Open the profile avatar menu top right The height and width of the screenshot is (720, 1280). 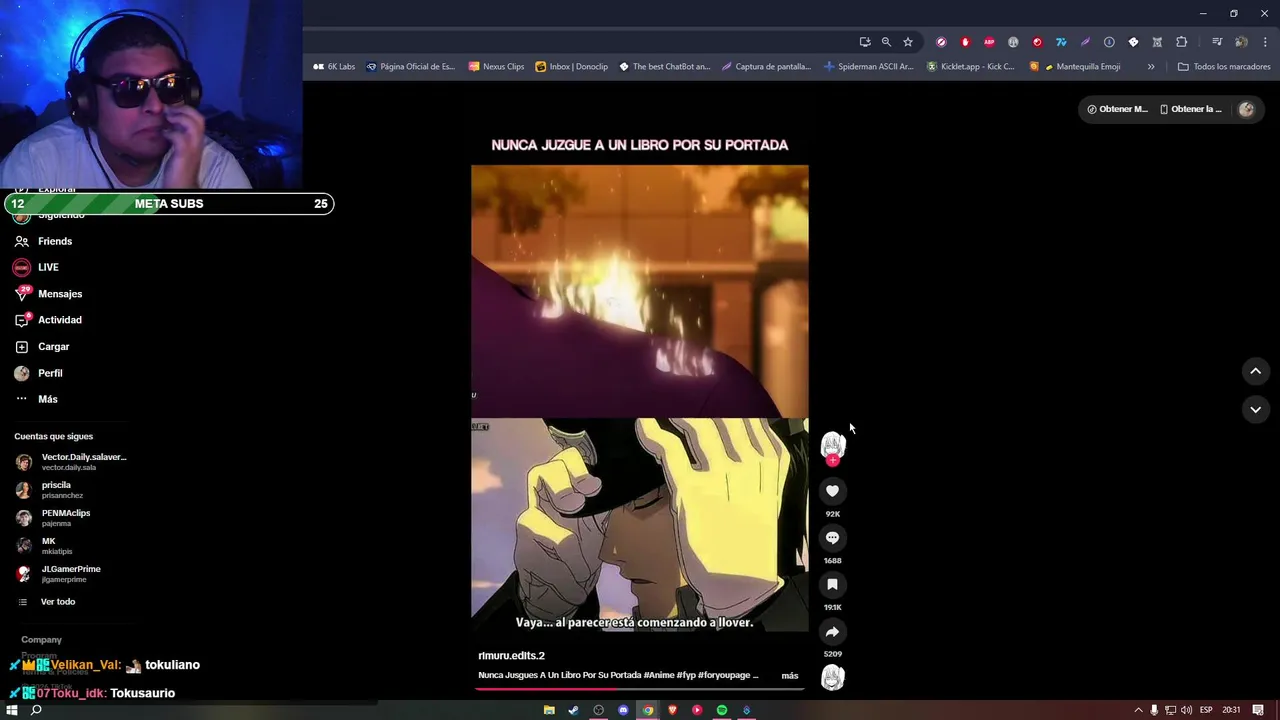1246,109
